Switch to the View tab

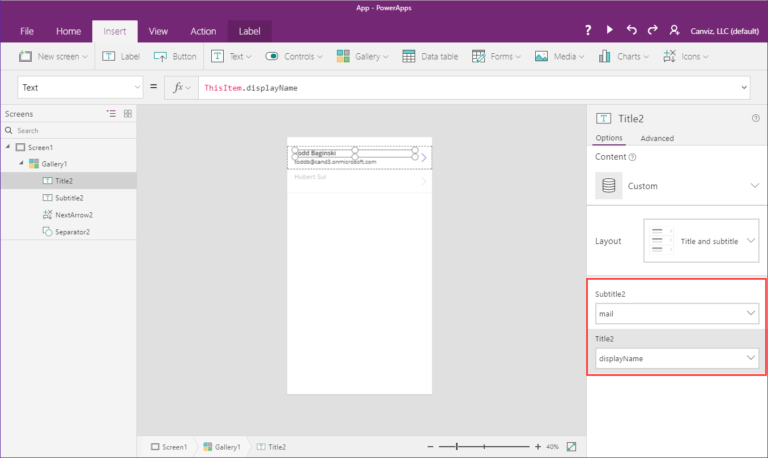(x=158, y=31)
